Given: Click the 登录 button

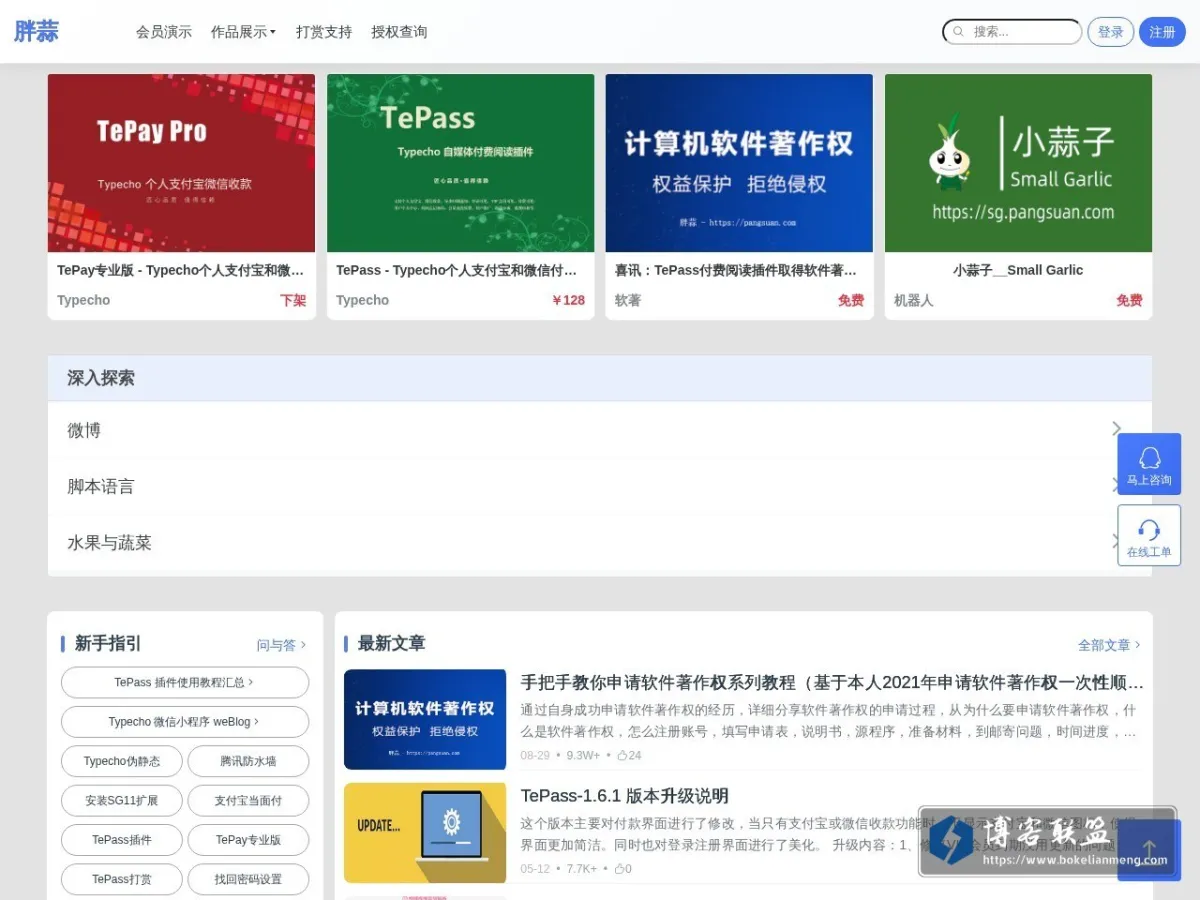Looking at the screenshot, I should [1110, 32].
